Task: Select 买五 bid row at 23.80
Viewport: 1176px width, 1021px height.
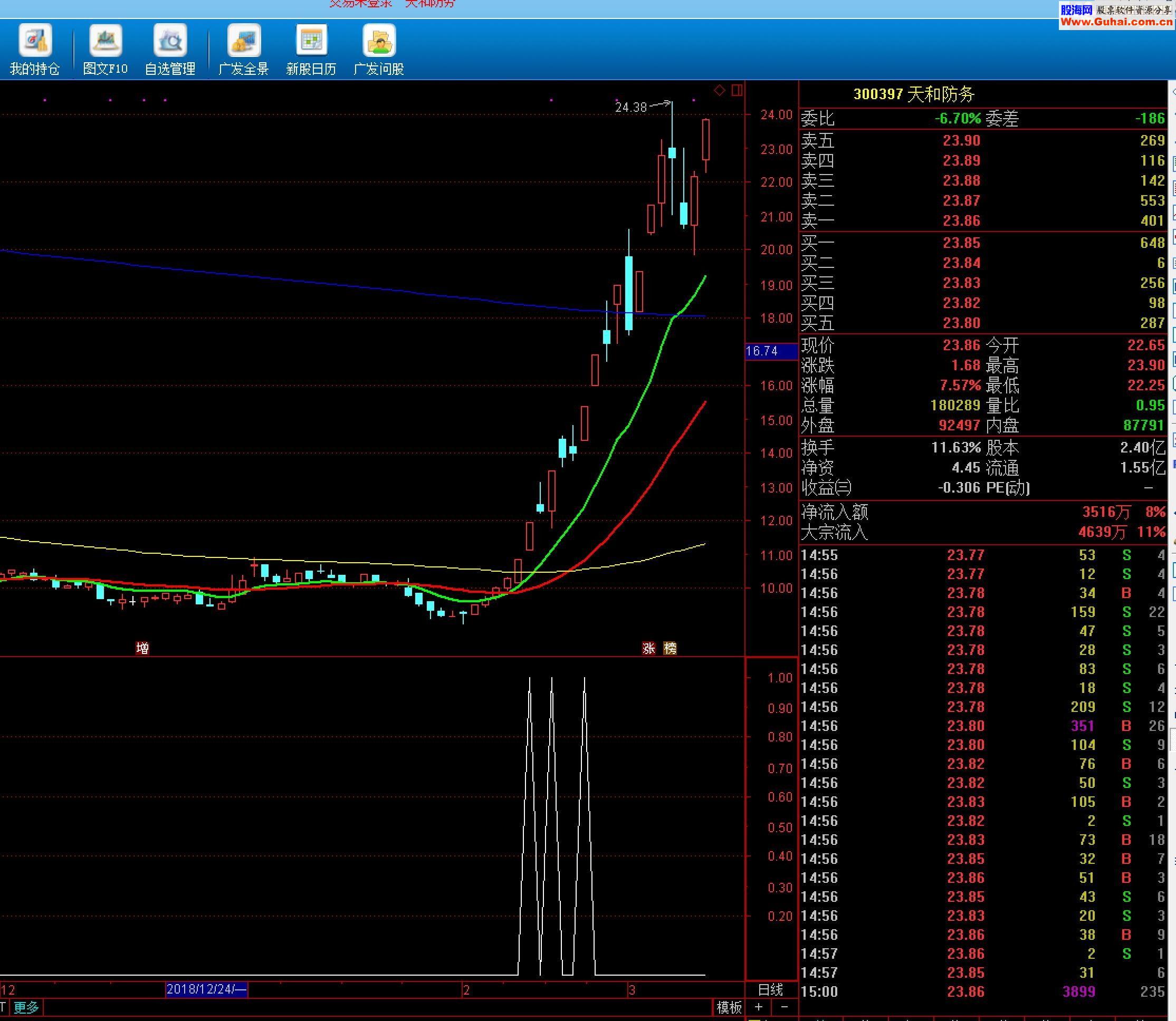Action: 983,322
